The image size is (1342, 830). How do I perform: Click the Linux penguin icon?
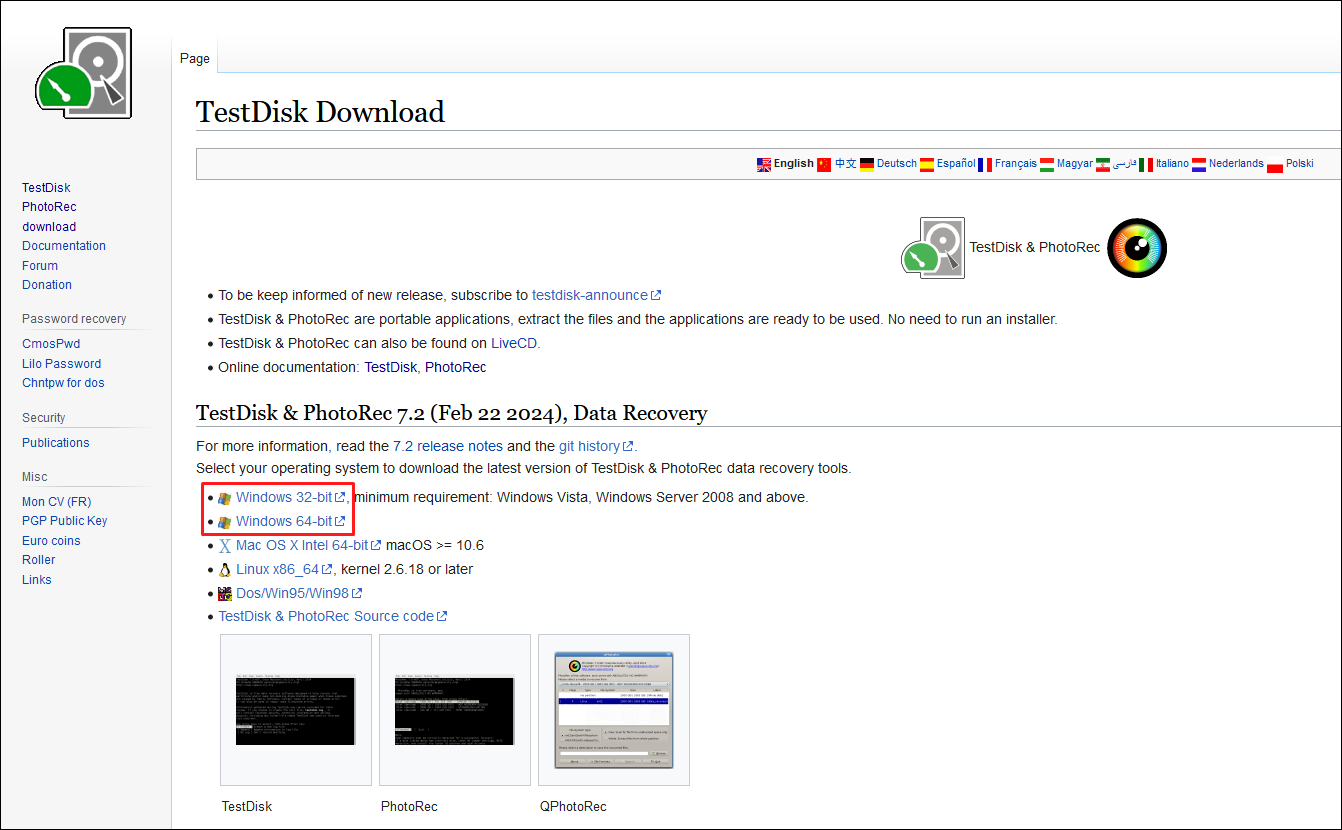225,570
